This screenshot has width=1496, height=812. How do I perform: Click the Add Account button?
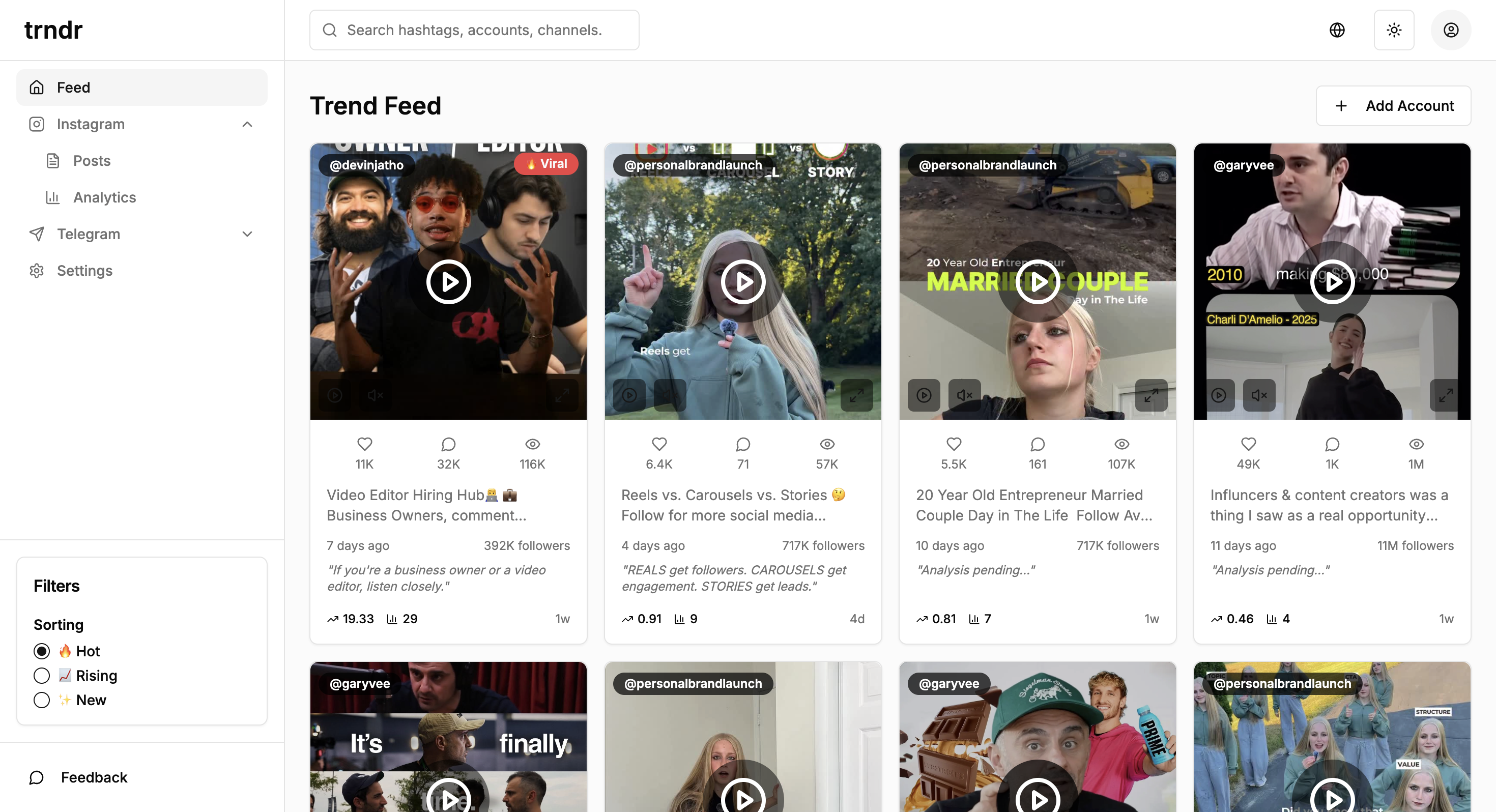point(1393,106)
